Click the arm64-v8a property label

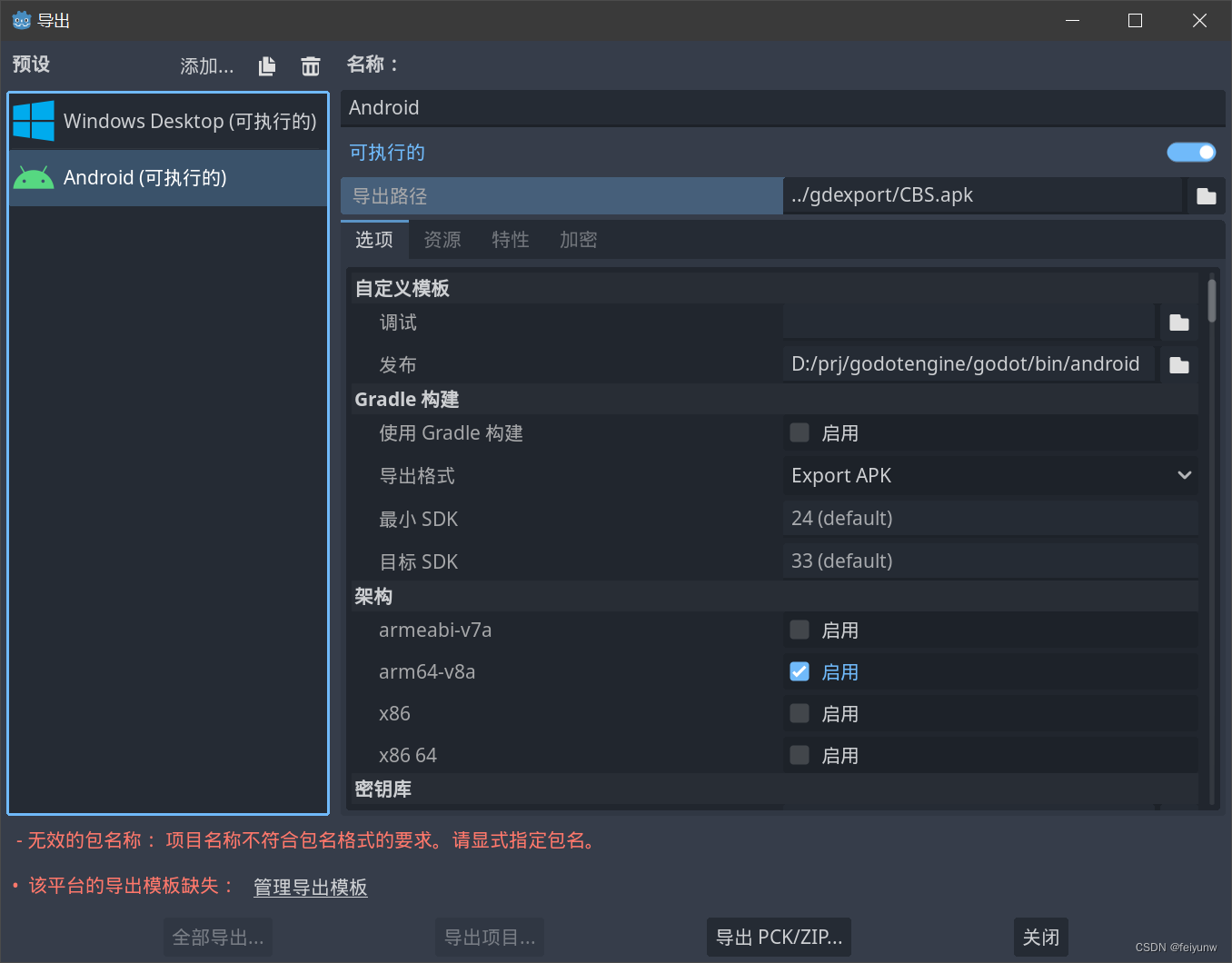click(427, 672)
